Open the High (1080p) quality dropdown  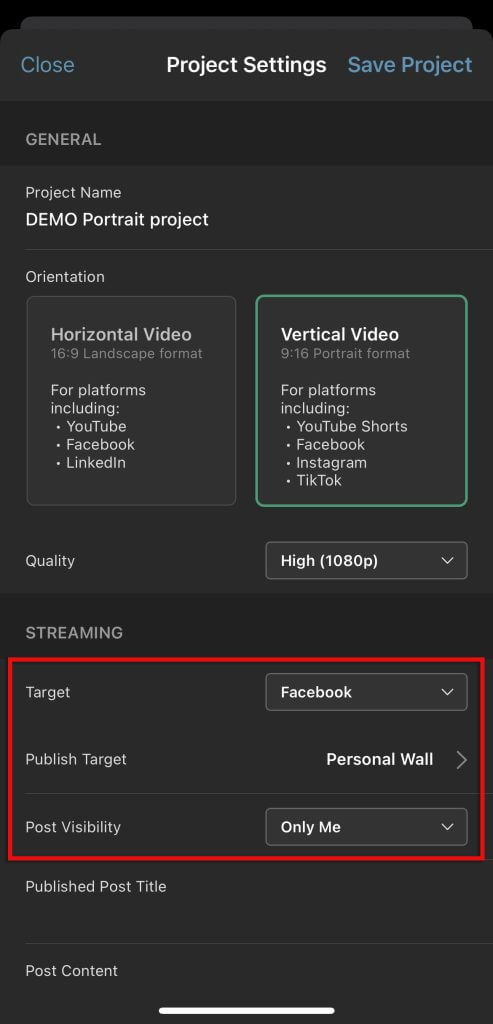click(x=366, y=560)
